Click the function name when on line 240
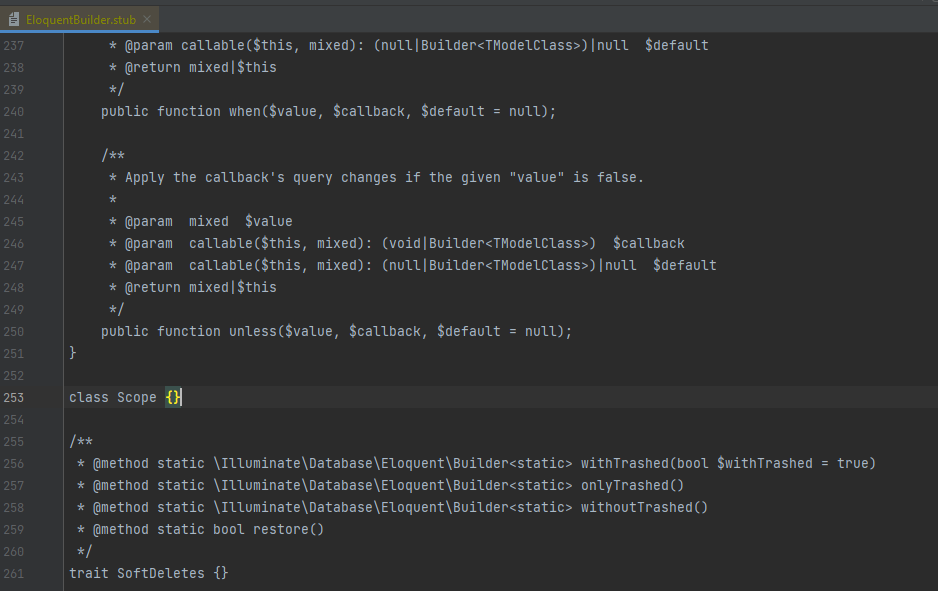This screenshot has height=591, width=938. click(x=245, y=111)
